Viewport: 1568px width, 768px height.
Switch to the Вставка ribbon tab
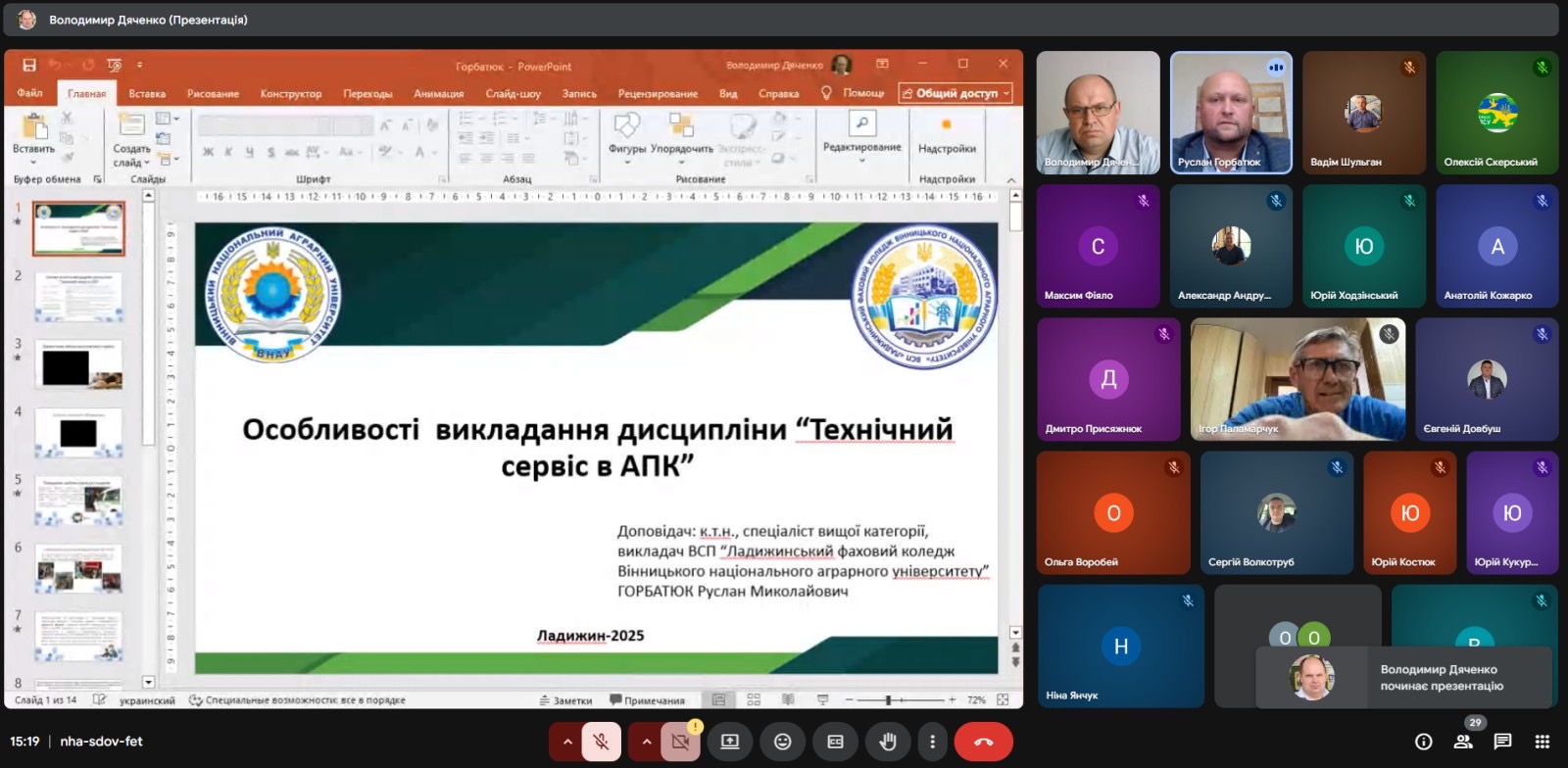click(147, 94)
